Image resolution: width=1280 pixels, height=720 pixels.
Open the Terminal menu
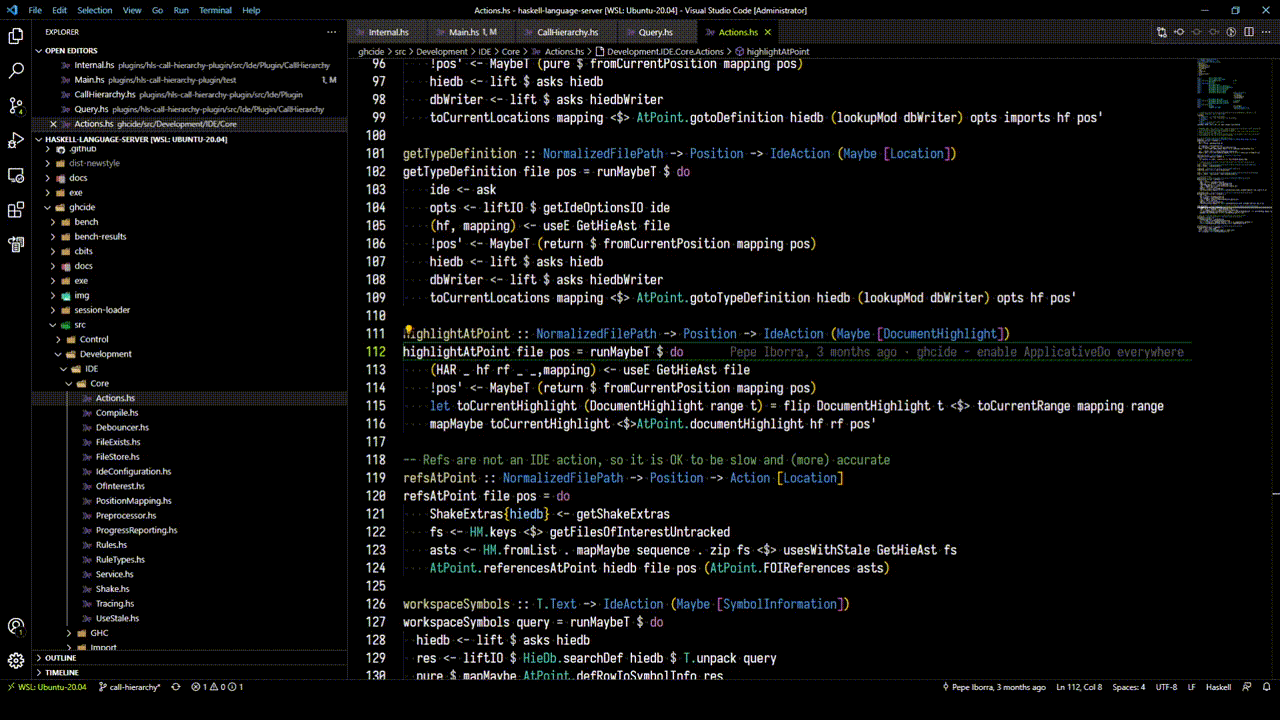(215, 10)
